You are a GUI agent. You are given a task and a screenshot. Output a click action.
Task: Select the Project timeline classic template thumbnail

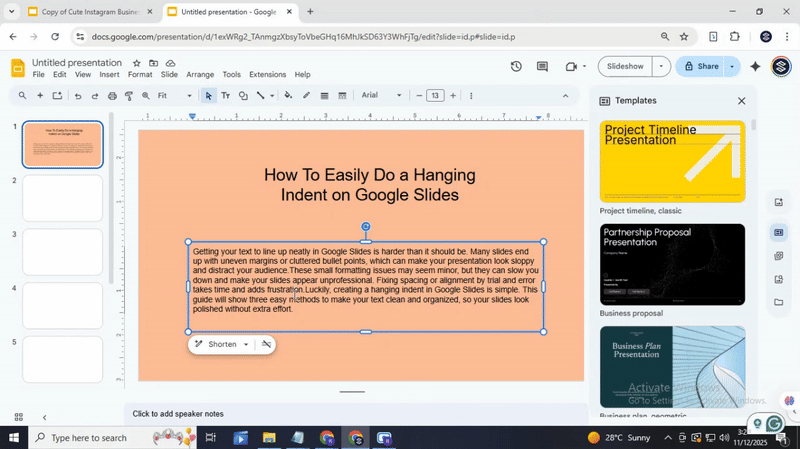[672, 161]
